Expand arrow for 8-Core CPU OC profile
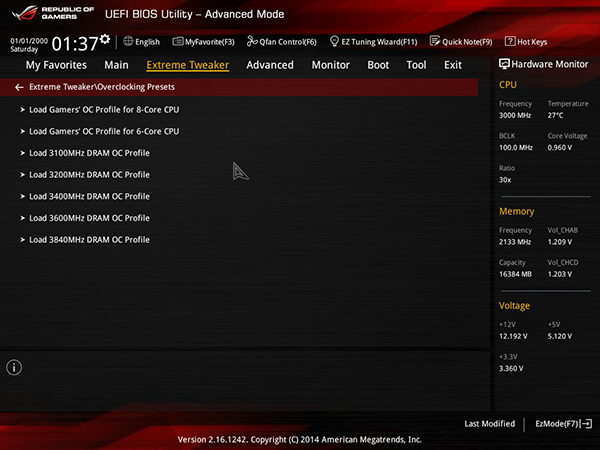The height and width of the screenshot is (450, 600). point(23,109)
